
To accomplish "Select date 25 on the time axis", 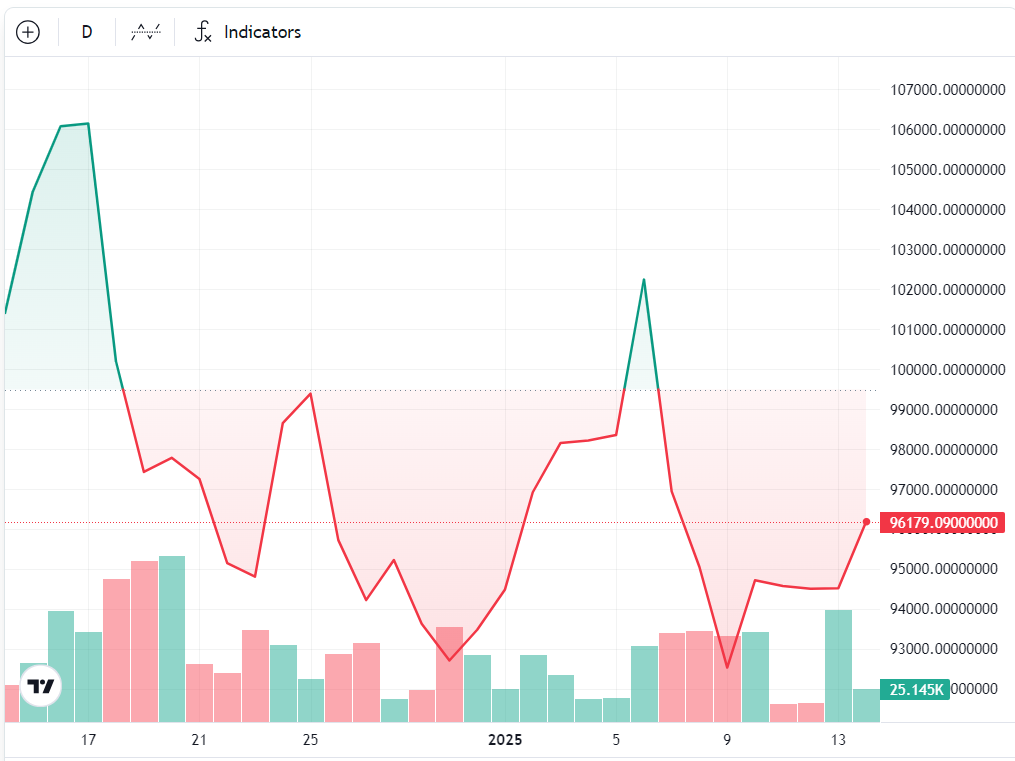I will (x=310, y=740).
